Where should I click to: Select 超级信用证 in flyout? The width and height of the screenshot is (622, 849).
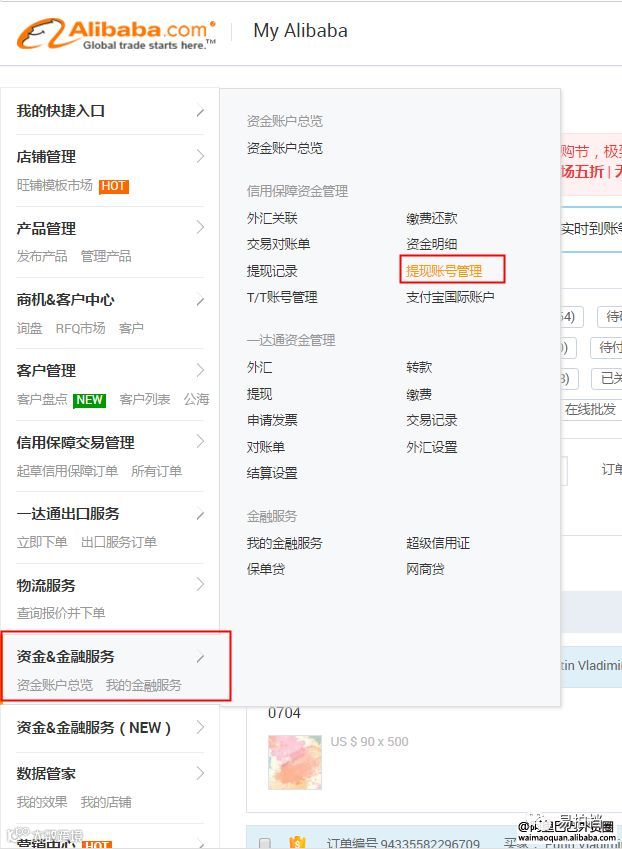click(438, 543)
